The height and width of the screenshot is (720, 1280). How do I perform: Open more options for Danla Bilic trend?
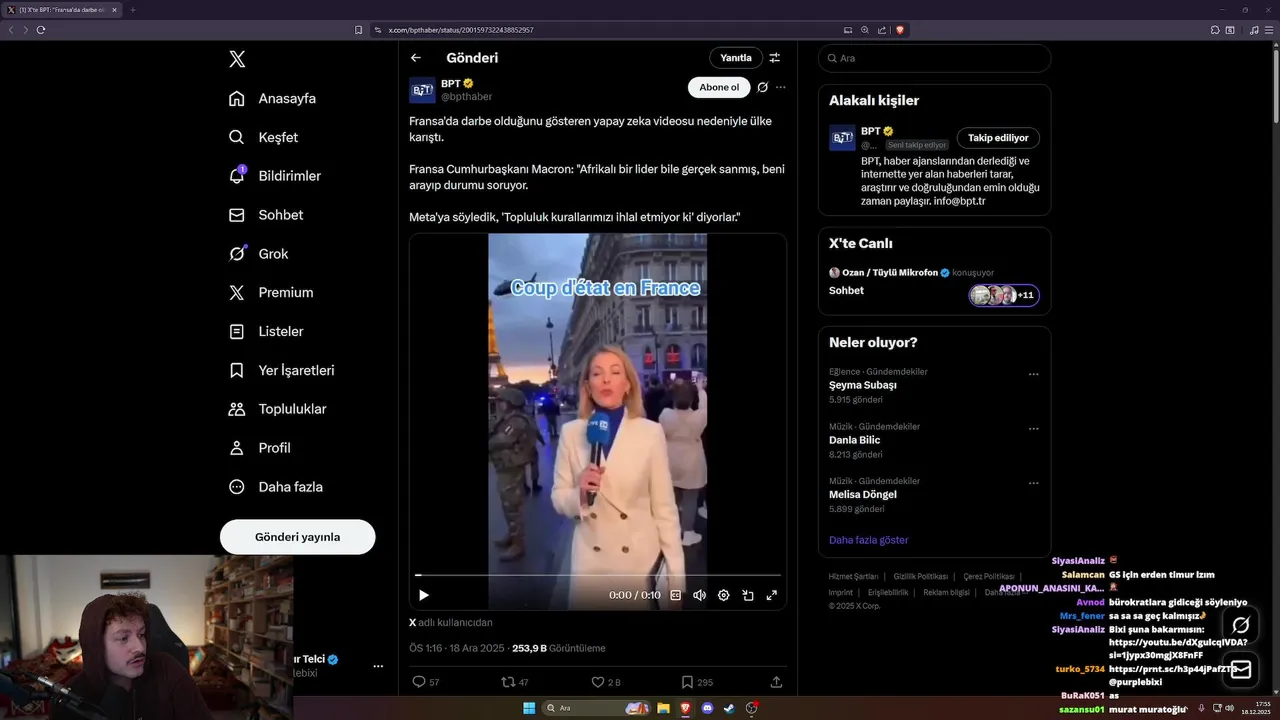pos(1034,429)
